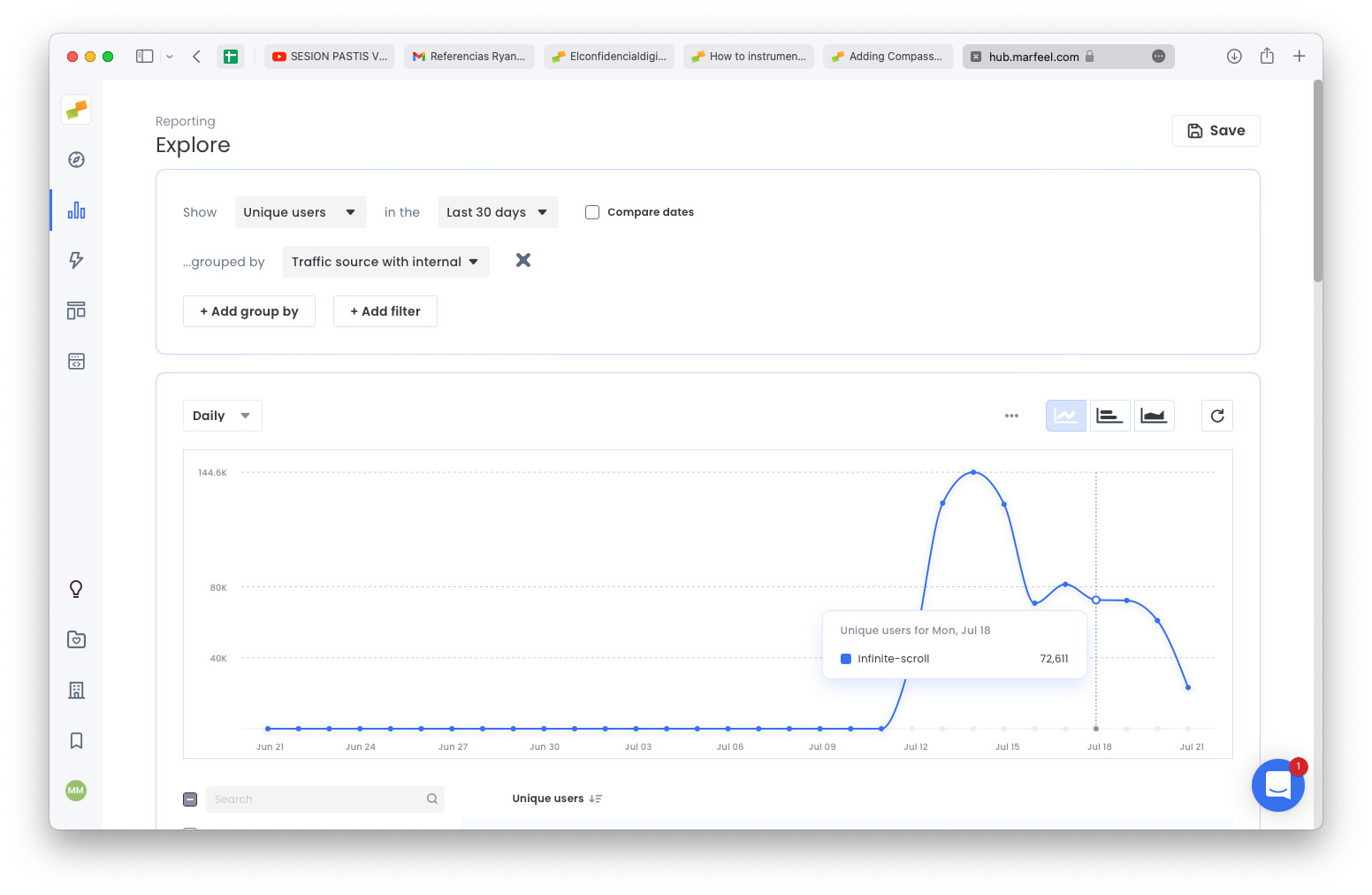Click the bookmark icon in the sidebar
This screenshot has width=1372, height=895.
point(76,740)
